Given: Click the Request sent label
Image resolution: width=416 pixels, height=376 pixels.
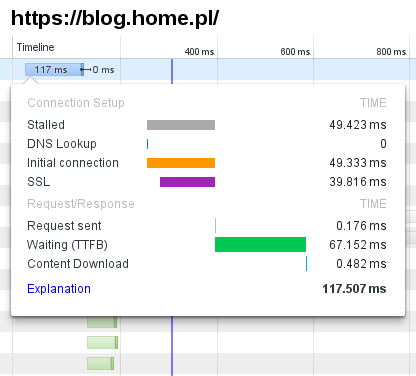Looking at the screenshot, I should (x=64, y=226).
